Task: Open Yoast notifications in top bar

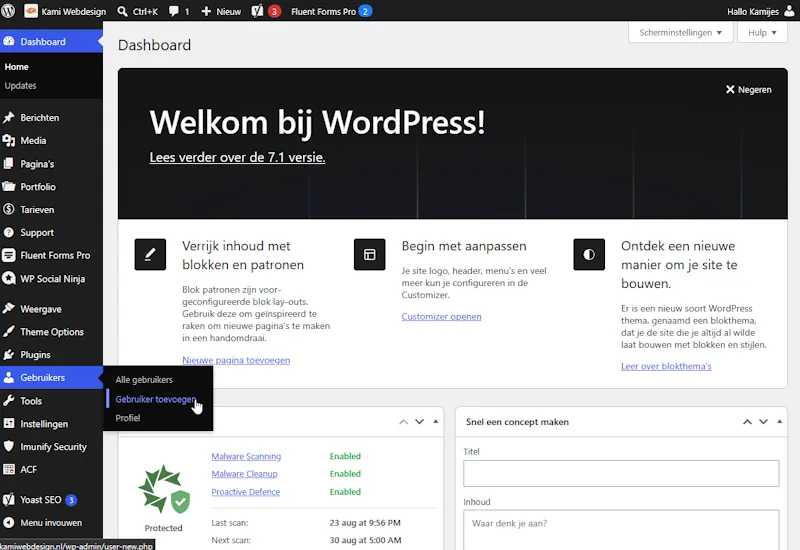Action: [x=266, y=11]
